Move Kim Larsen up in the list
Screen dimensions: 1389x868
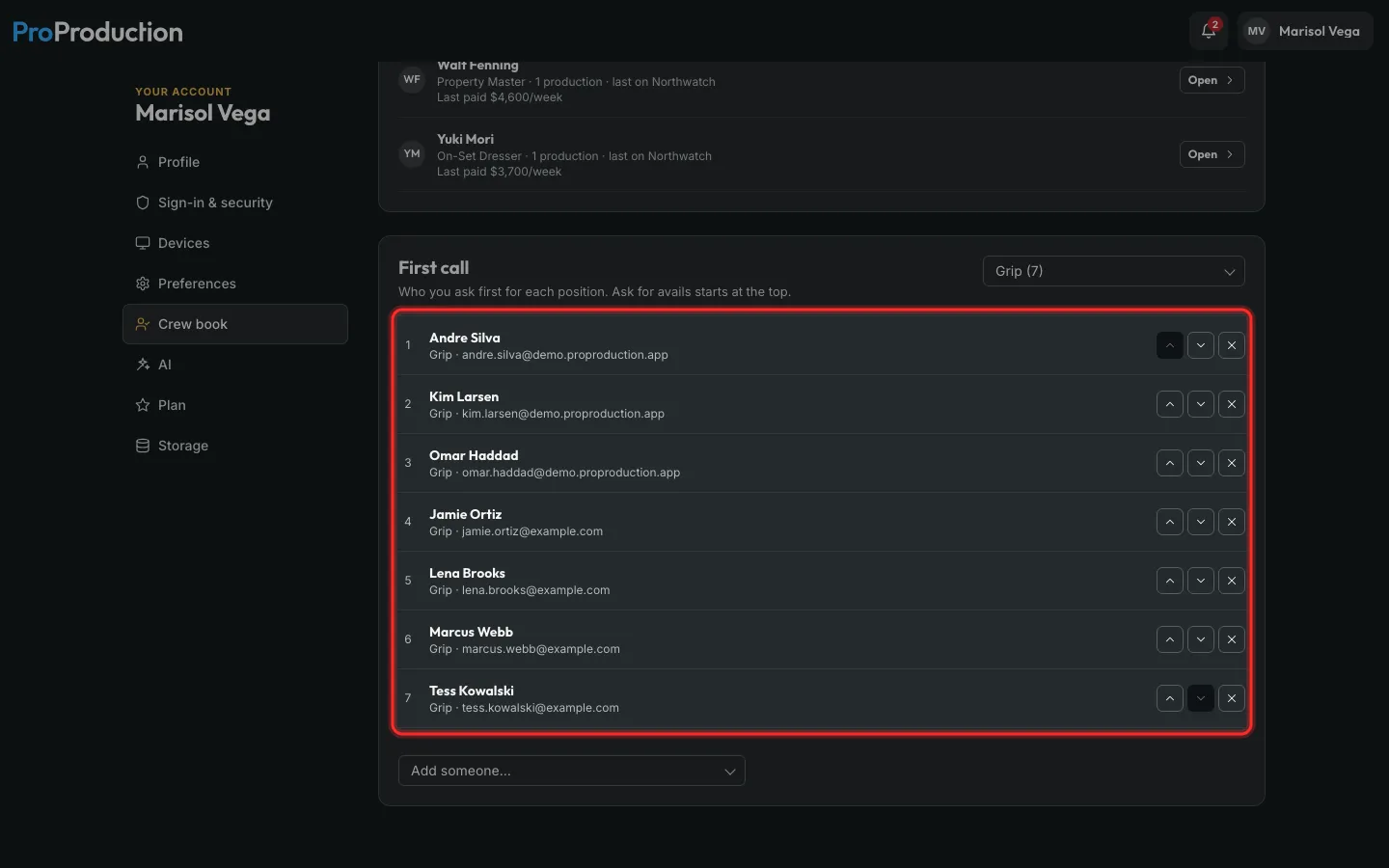pos(1170,404)
